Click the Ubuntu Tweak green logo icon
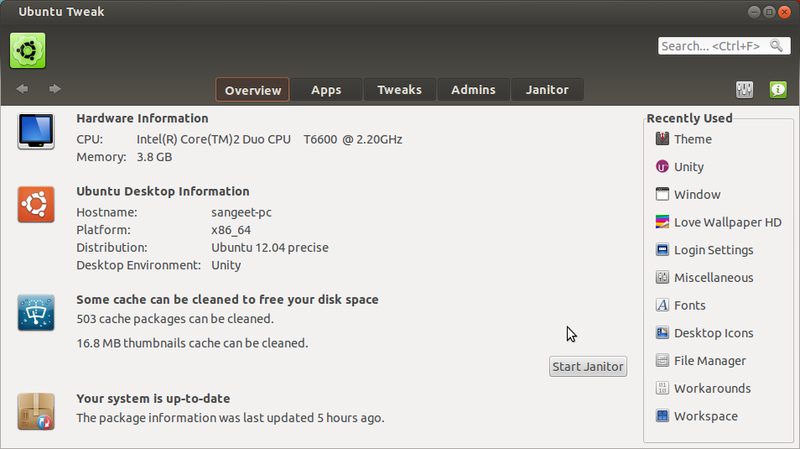Image resolution: width=800 pixels, height=449 pixels. 28,51
